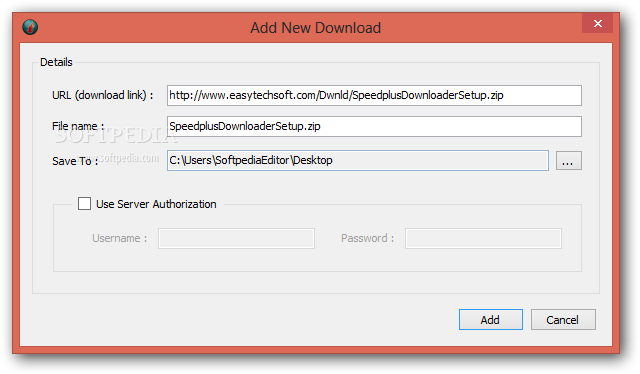Click the Add button
This screenshot has width=640, height=374.
point(491,319)
